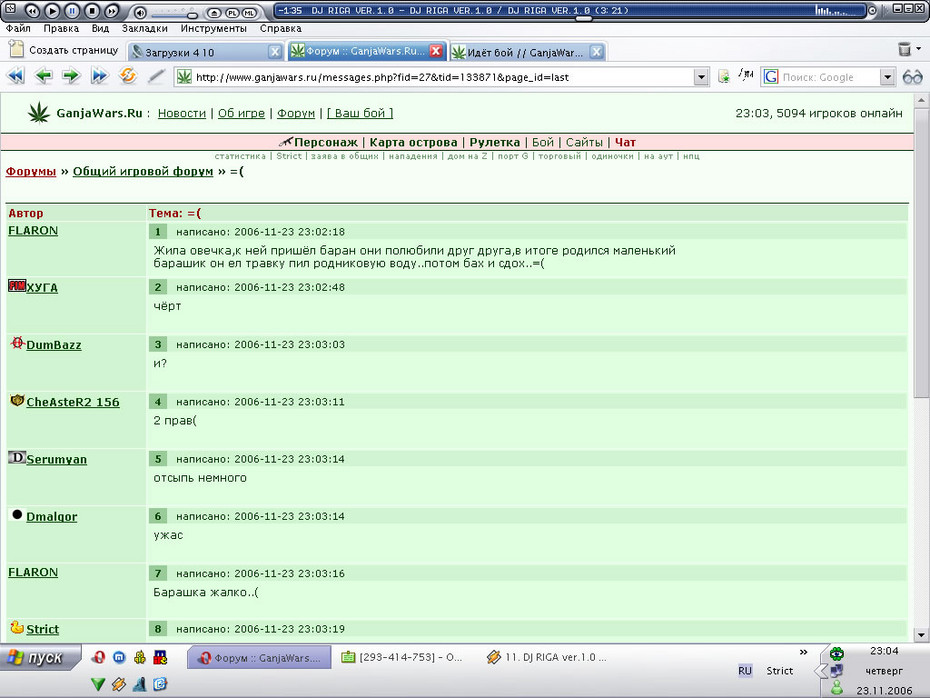This screenshot has width=930, height=698.
Task: Open the Справка menu
Action: (281, 28)
